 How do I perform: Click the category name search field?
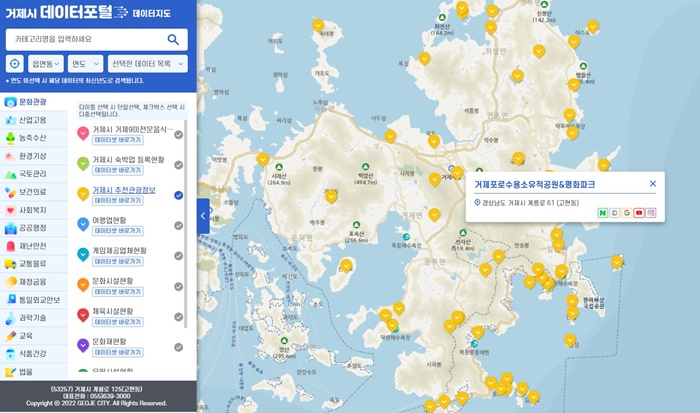(85, 39)
